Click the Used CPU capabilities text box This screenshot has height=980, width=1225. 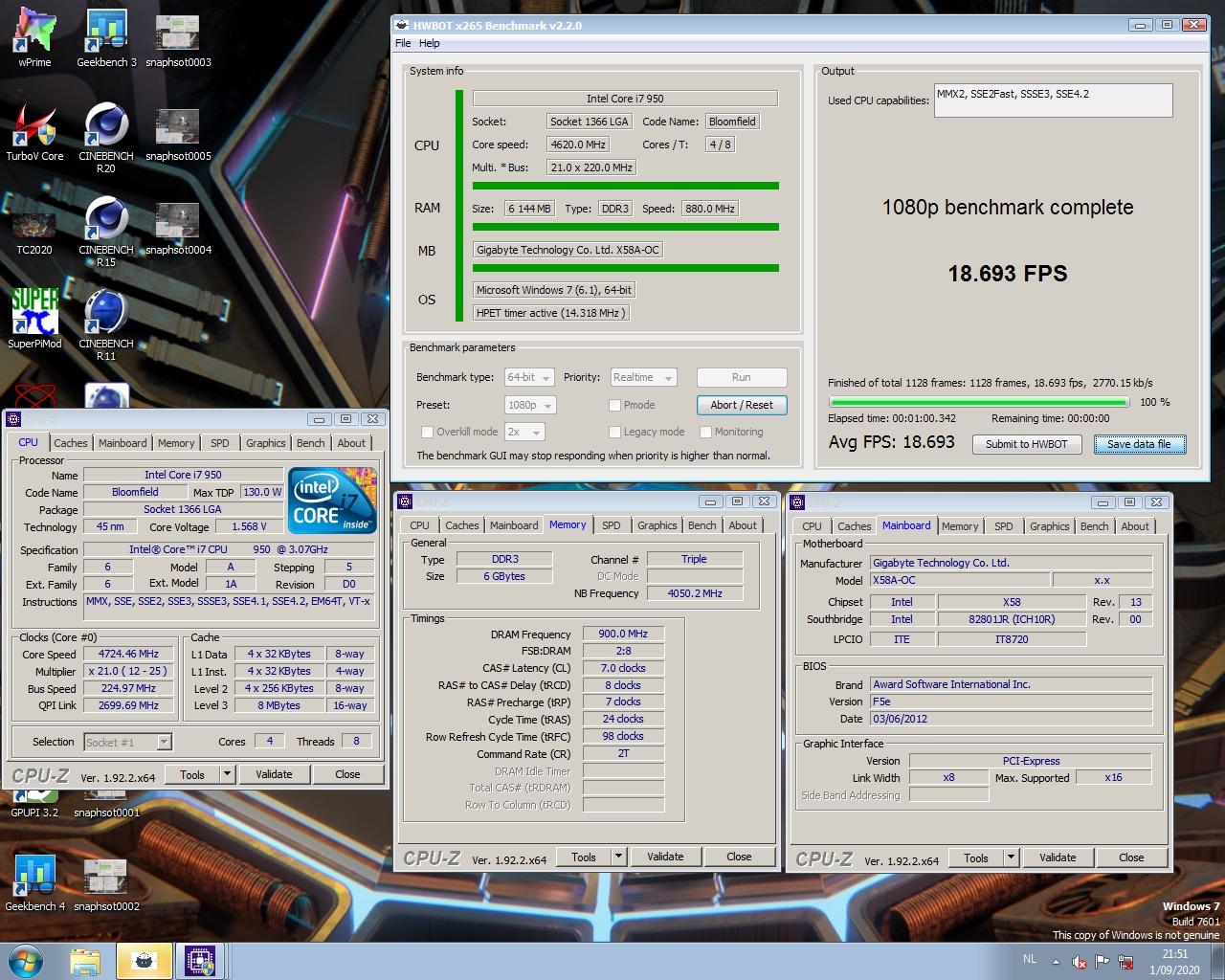pos(1054,100)
